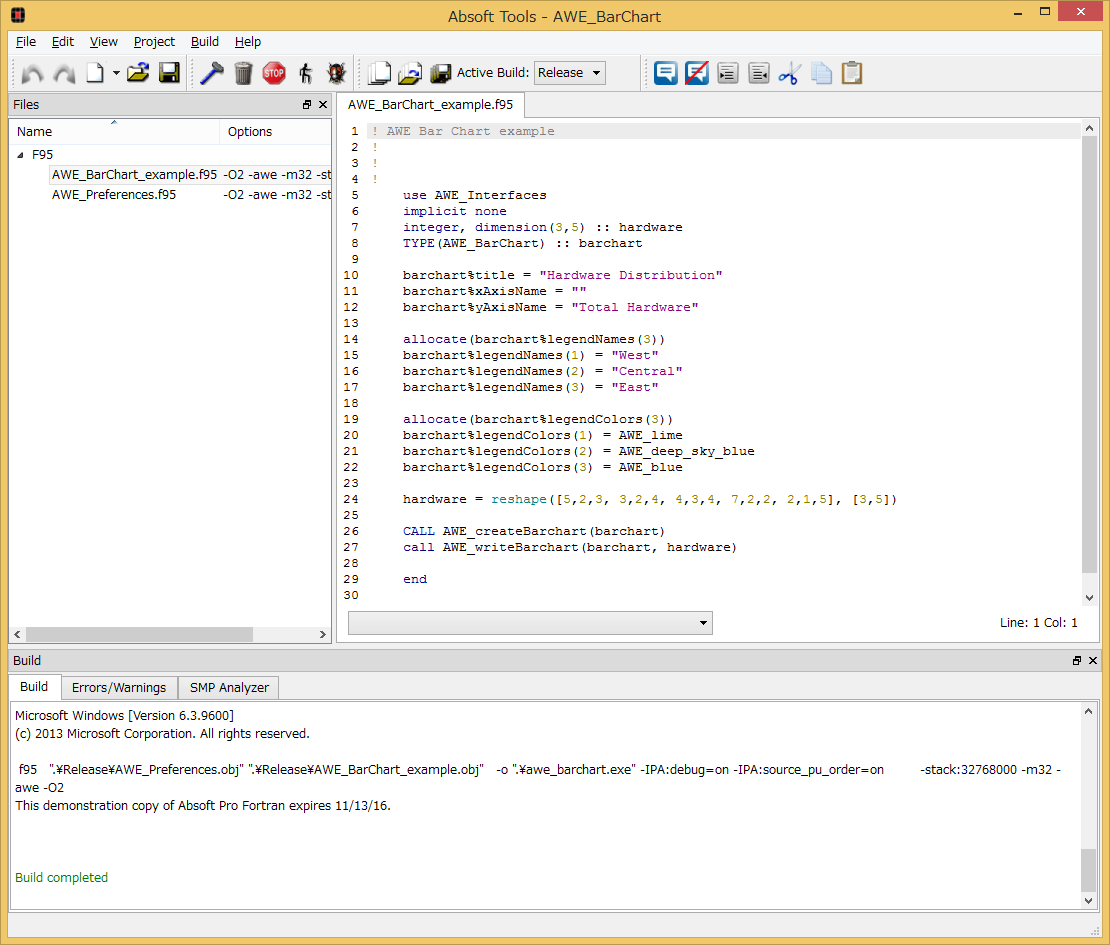Open the procedure navigation combo box below the editor
Viewport: 1110px width, 945px height.
pos(530,623)
